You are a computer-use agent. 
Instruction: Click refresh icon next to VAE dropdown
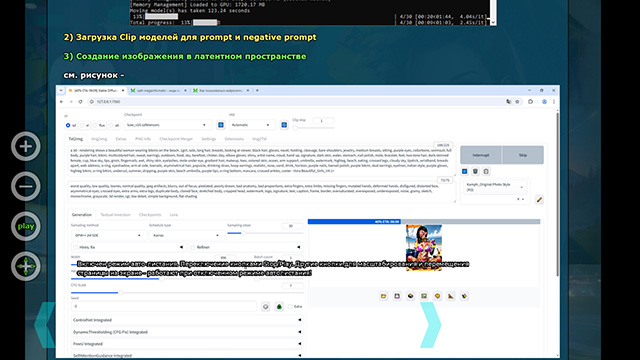pos(284,125)
